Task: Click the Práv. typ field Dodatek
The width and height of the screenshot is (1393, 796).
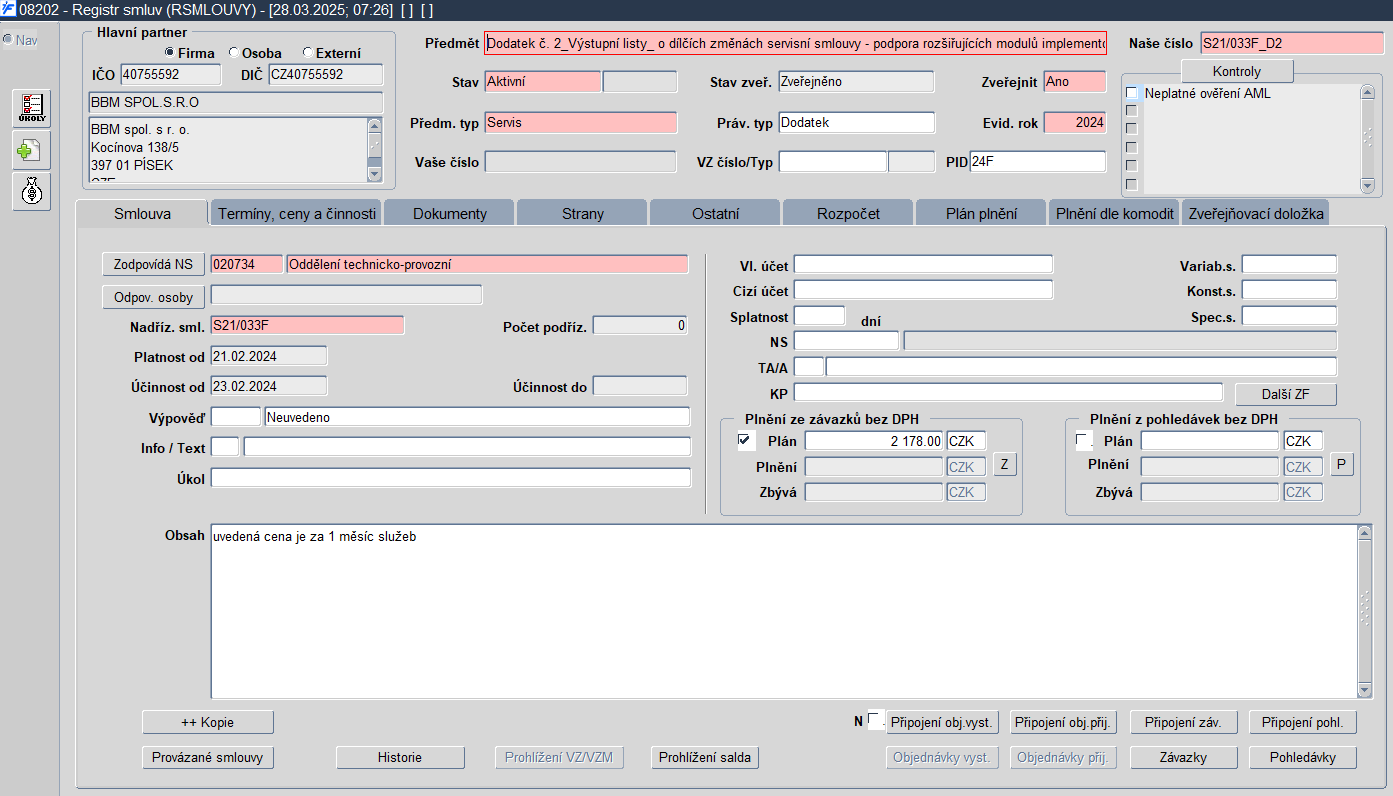Action: click(x=857, y=123)
